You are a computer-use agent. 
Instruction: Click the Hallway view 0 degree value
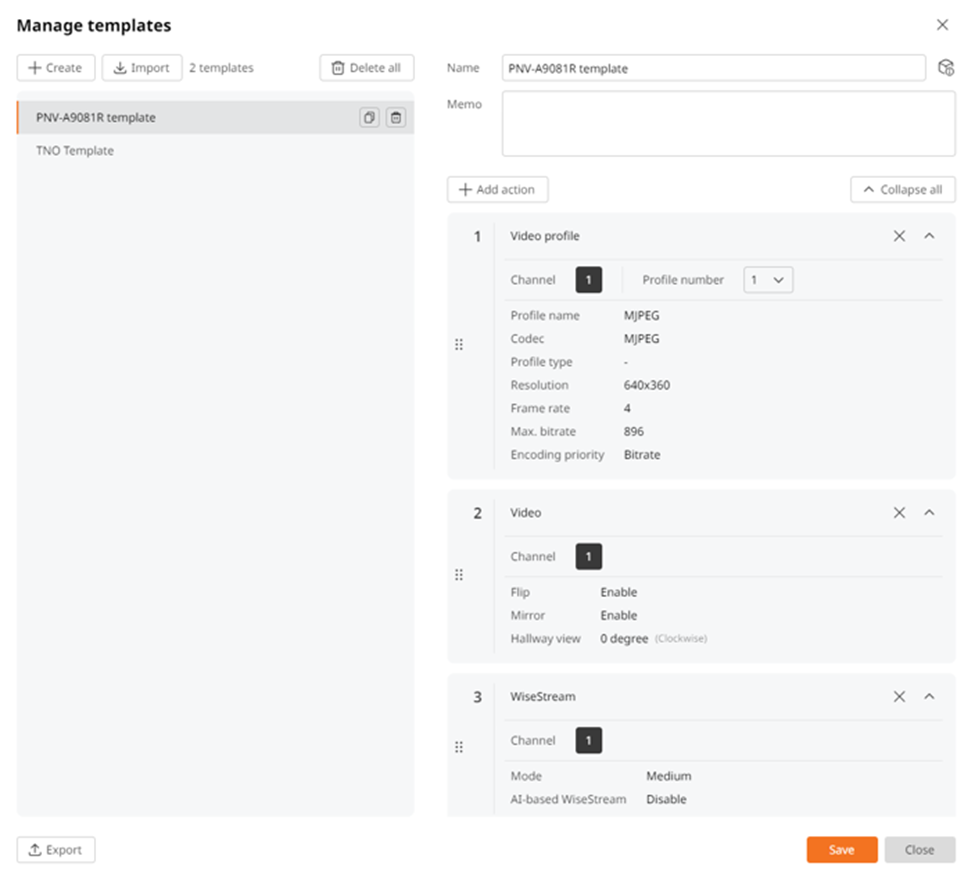[x=624, y=639]
